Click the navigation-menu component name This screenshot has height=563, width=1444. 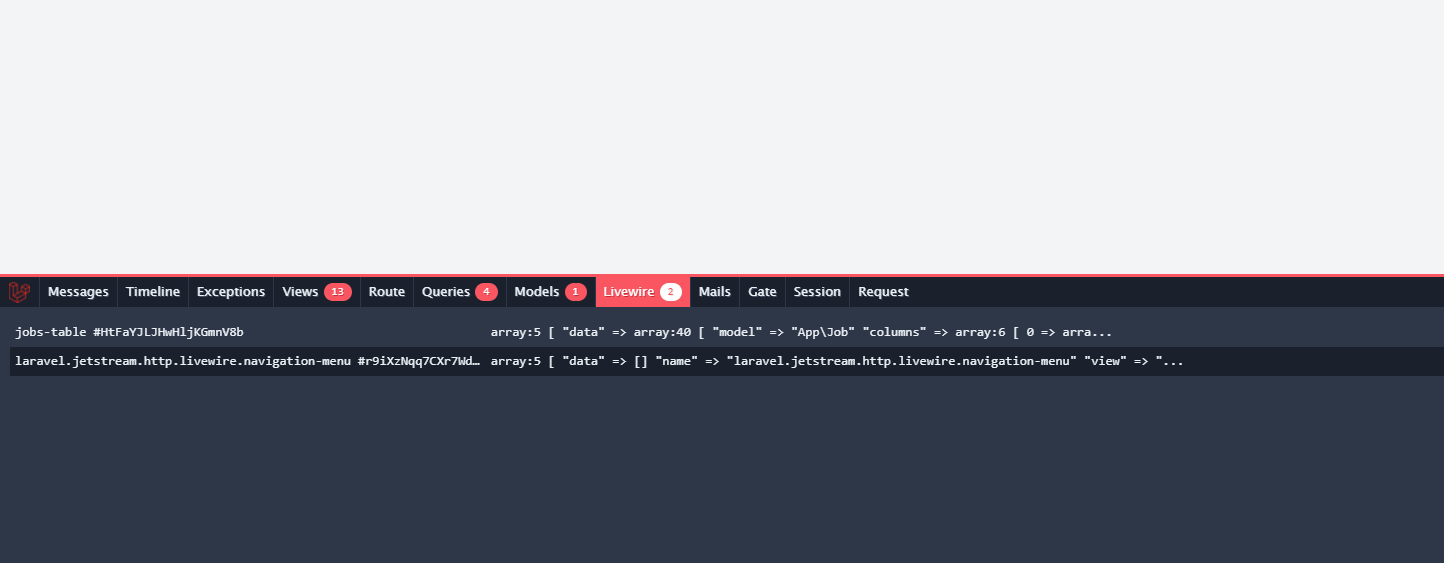tap(247, 361)
